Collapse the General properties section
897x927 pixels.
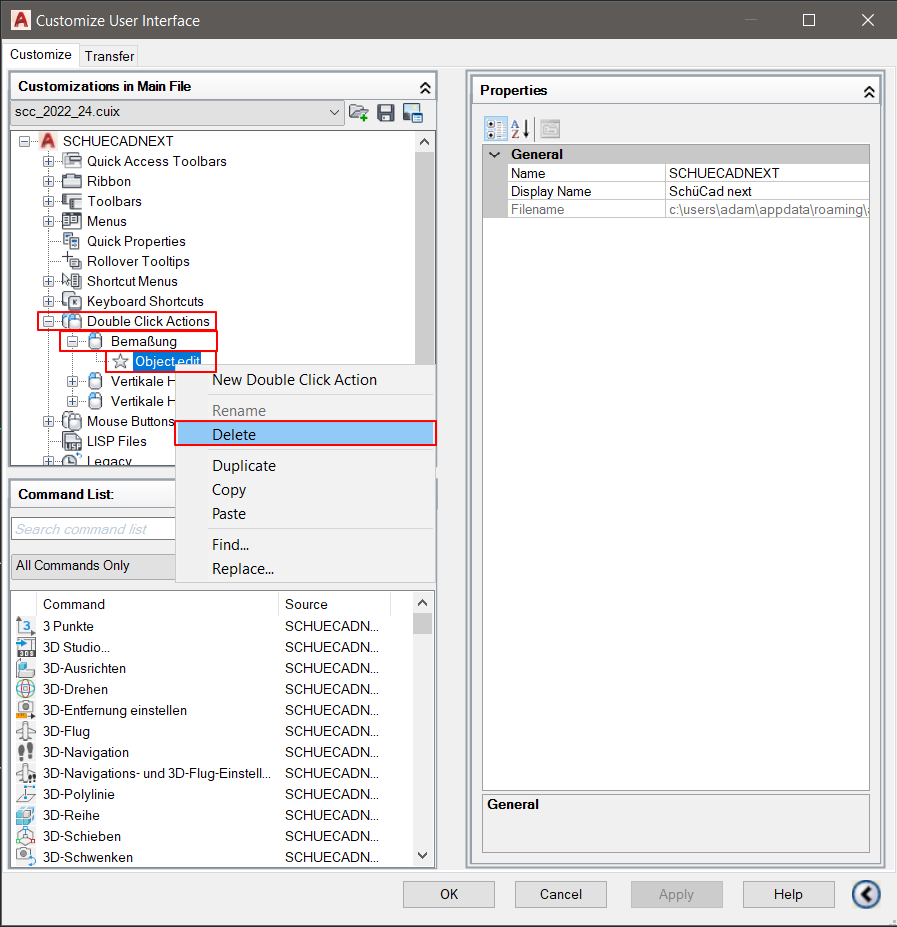[494, 155]
